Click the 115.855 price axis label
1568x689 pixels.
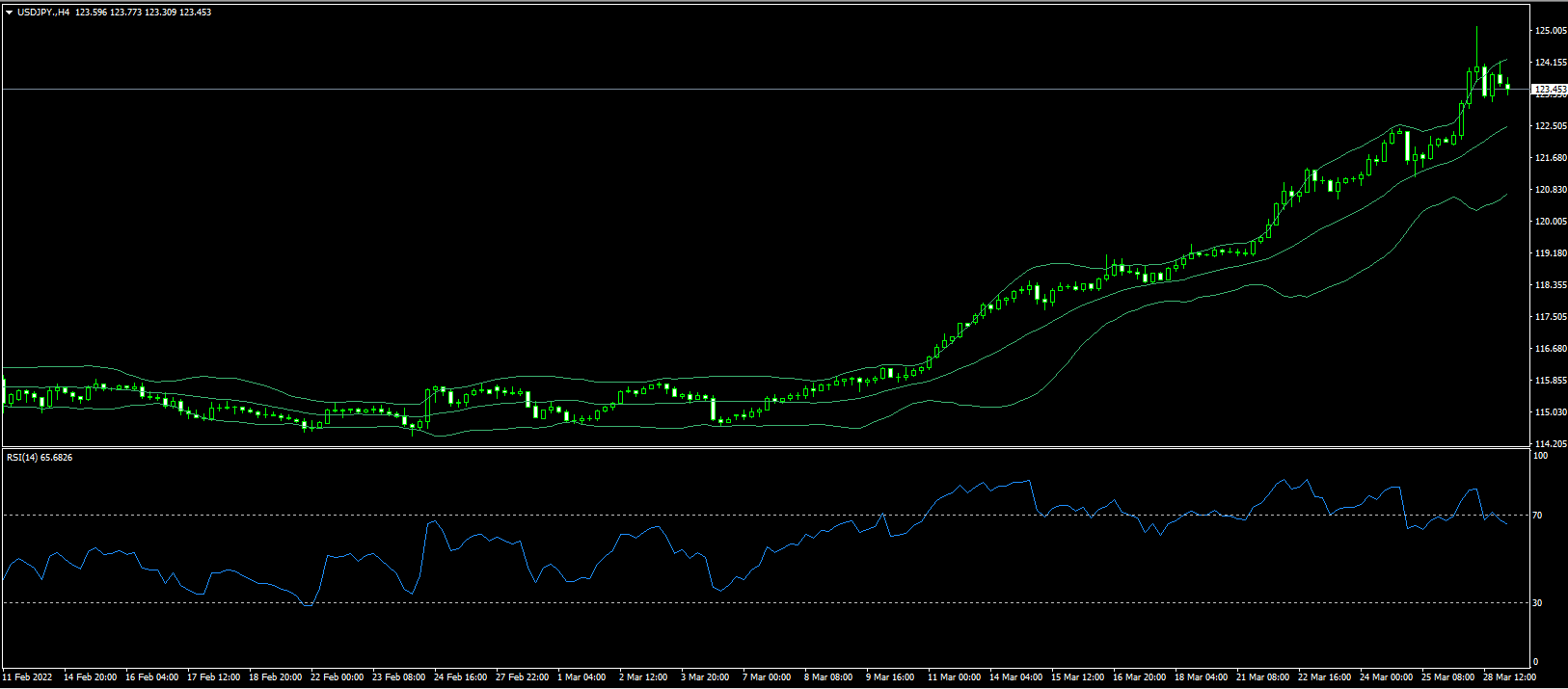click(1551, 381)
